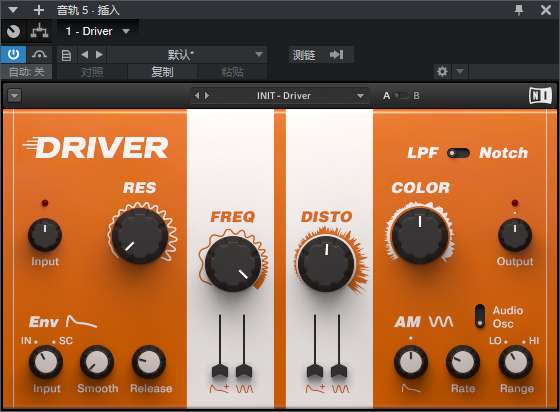The height and width of the screenshot is (412, 560).
Task: Click the AM envelope amount knob
Action: tap(411, 362)
